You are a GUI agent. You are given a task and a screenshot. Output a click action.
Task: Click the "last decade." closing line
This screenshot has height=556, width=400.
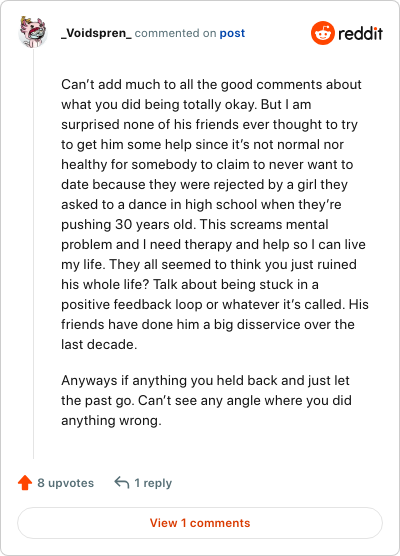(99, 344)
